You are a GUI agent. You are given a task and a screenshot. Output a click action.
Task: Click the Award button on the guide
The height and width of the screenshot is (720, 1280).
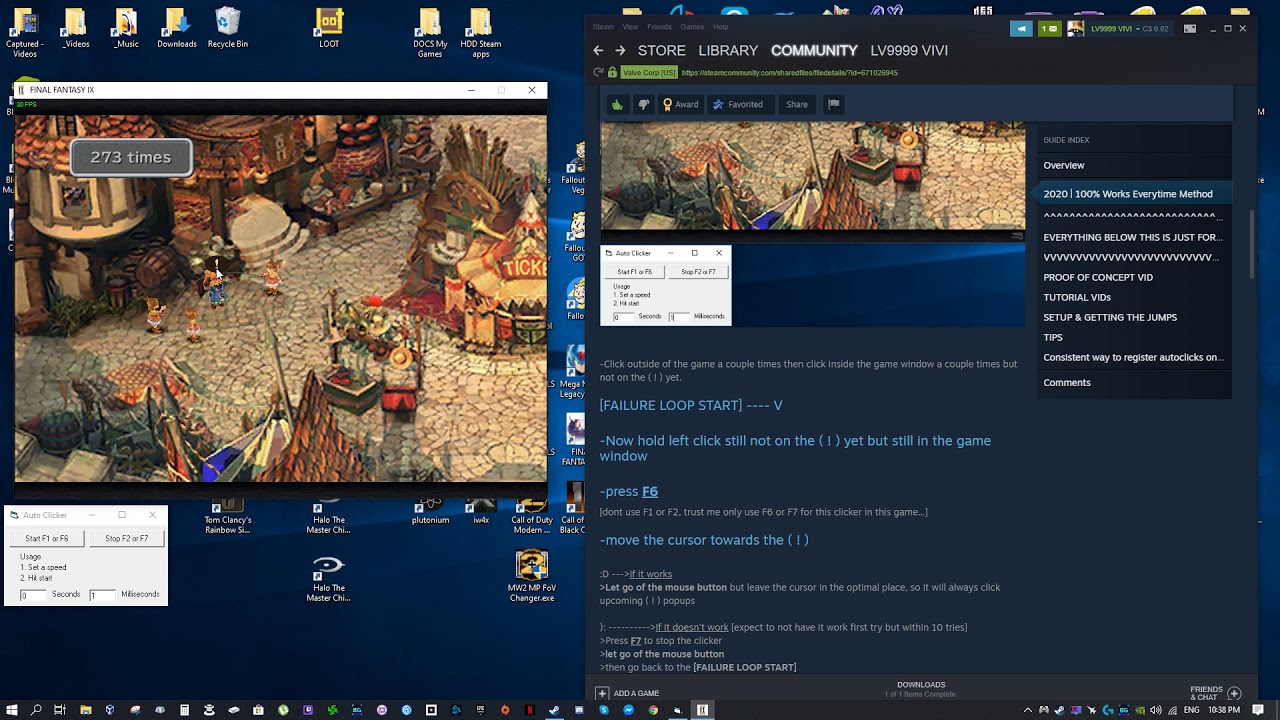tap(680, 104)
